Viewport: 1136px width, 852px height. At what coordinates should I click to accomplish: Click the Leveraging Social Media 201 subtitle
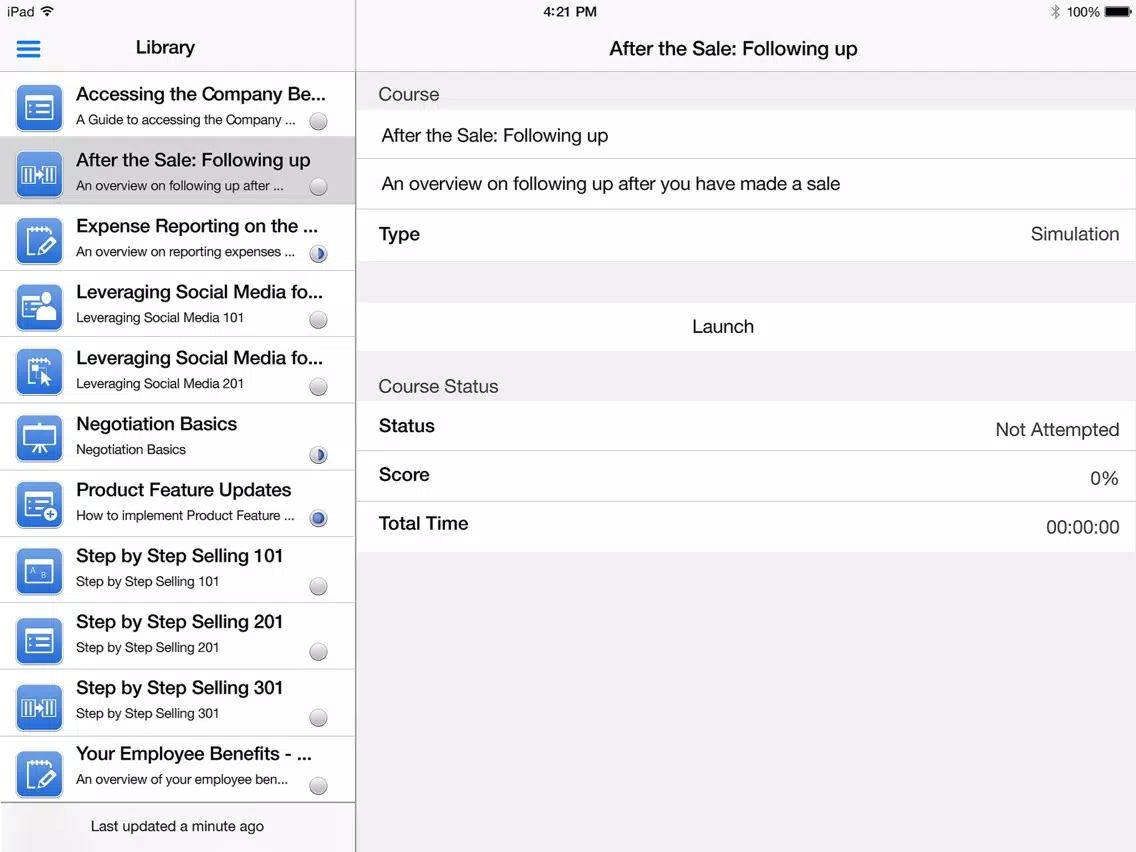click(159, 383)
